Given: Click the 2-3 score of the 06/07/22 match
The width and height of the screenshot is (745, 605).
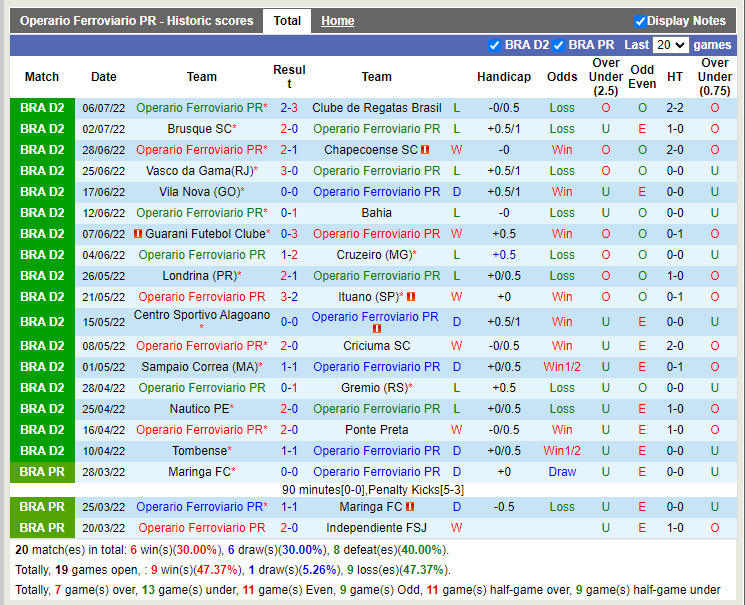Looking at the screenshot, I should pos(289,108).
